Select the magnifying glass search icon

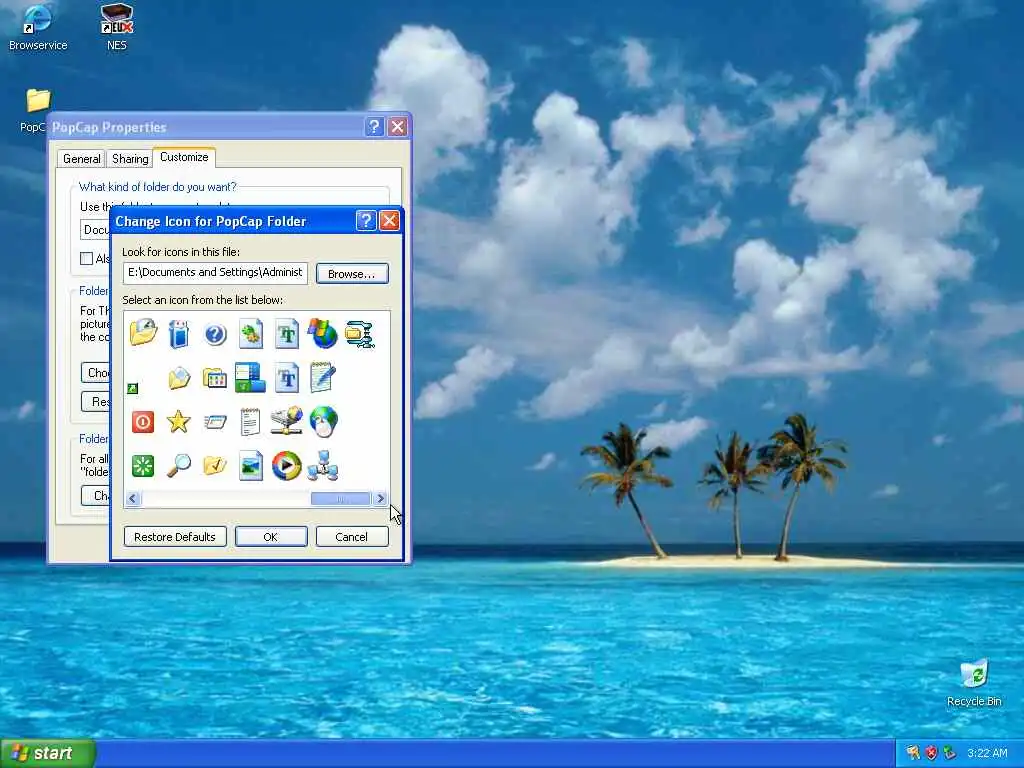tap(178, 466)
